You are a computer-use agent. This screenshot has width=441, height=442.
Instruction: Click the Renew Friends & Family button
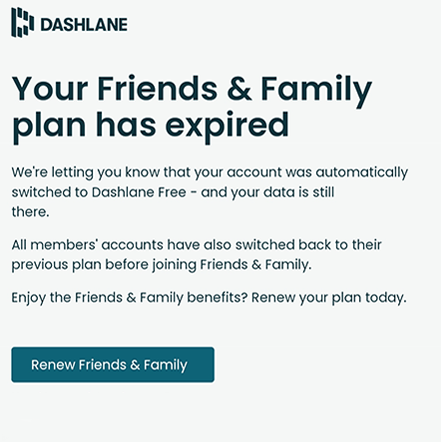113,364
